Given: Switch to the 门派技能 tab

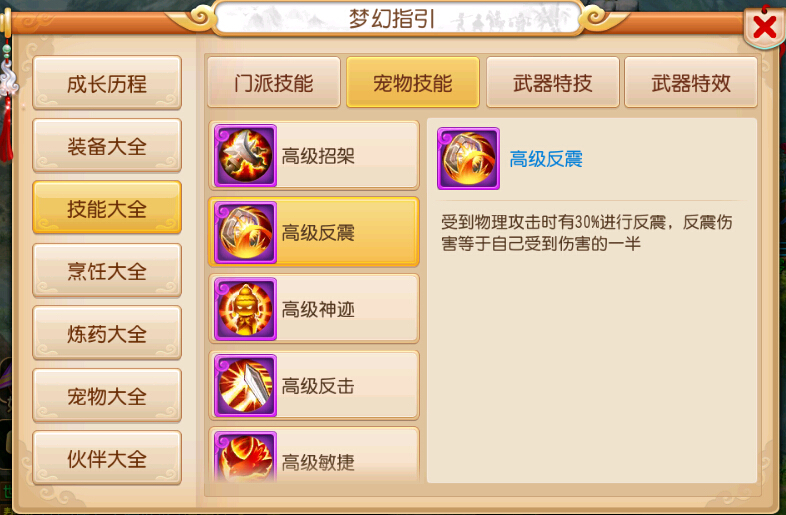Looking at the screenshot, I should (x=274, y=82).
